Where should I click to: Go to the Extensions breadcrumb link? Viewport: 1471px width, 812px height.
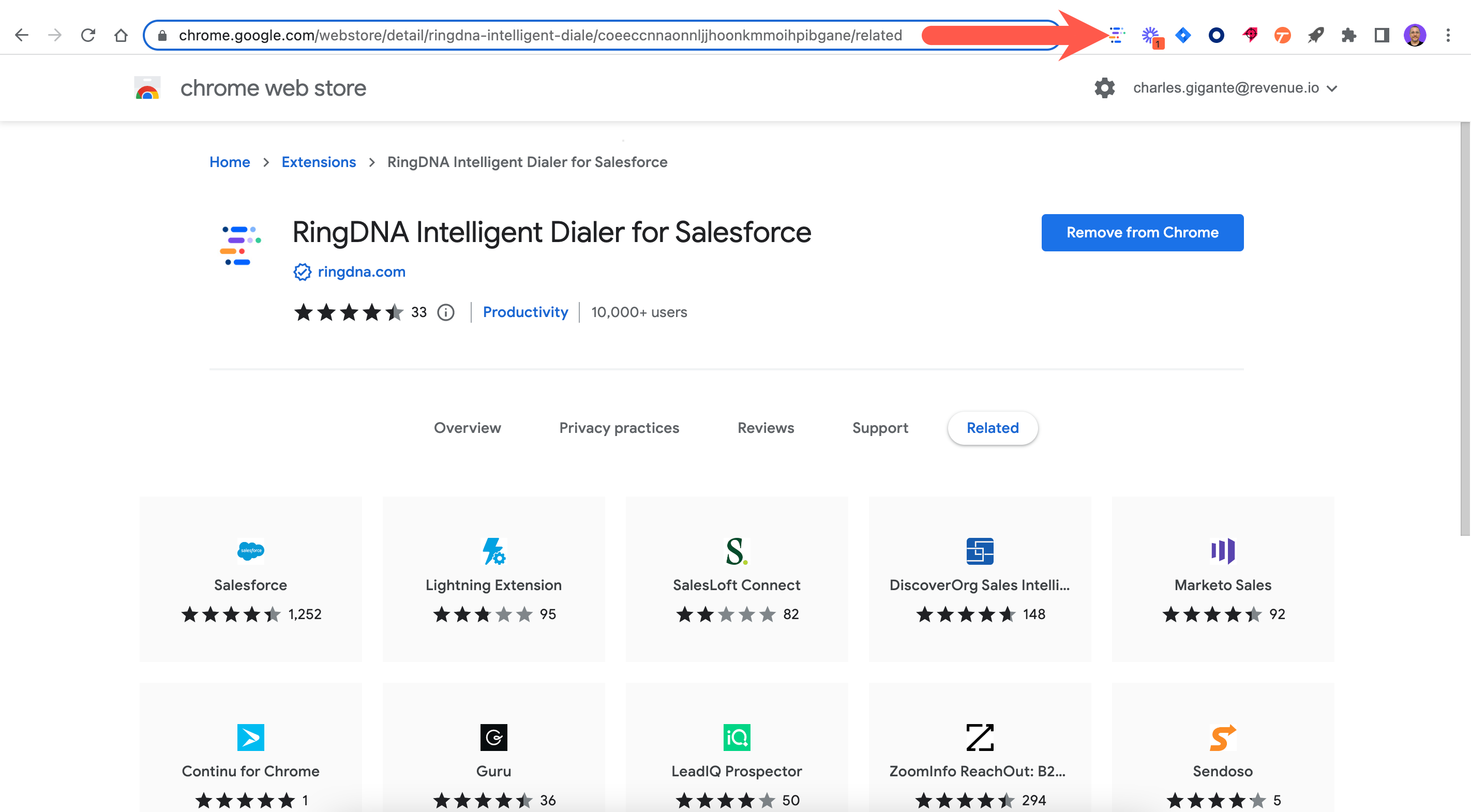point(318,162)
